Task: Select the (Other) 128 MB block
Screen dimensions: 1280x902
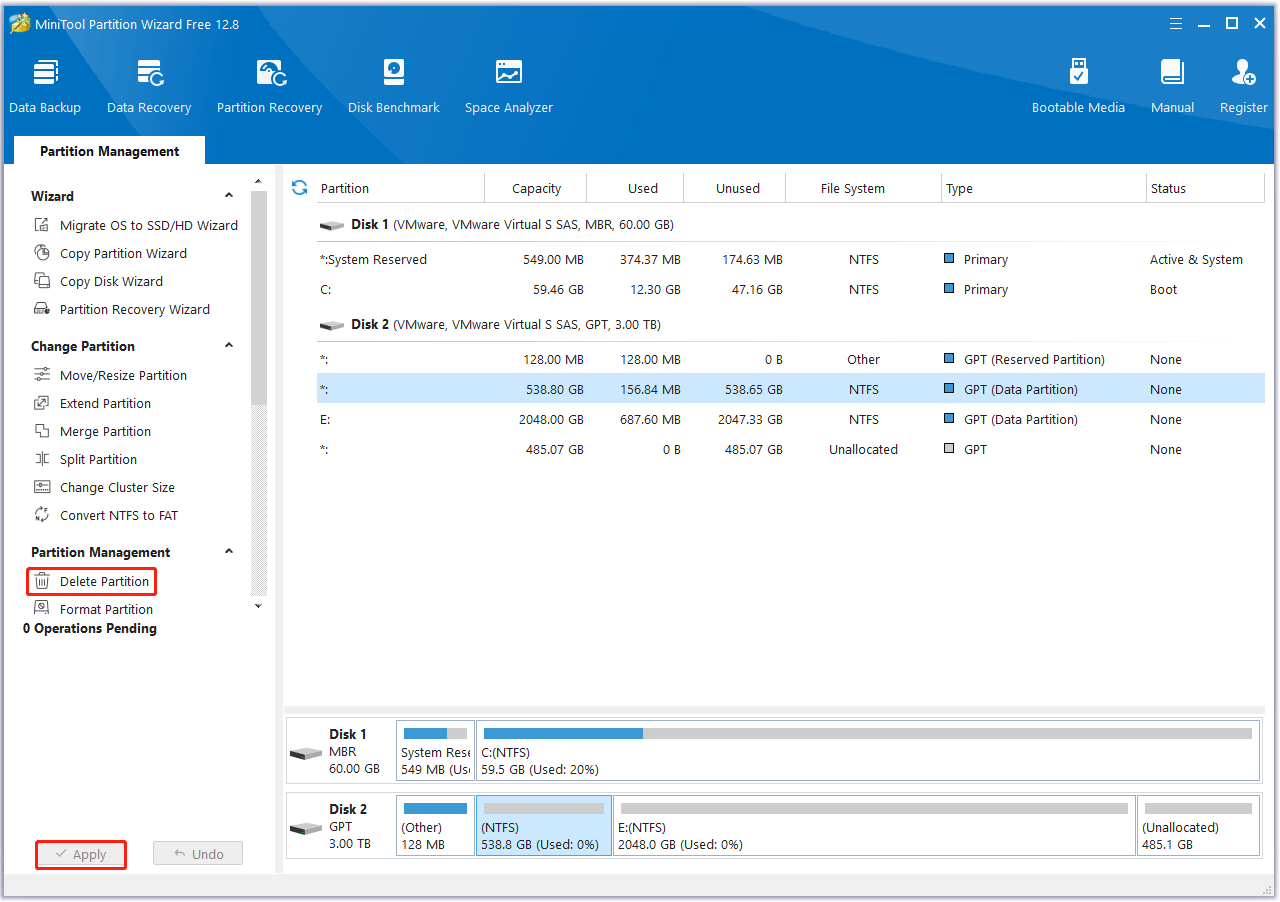Action: tap(435, 826)
